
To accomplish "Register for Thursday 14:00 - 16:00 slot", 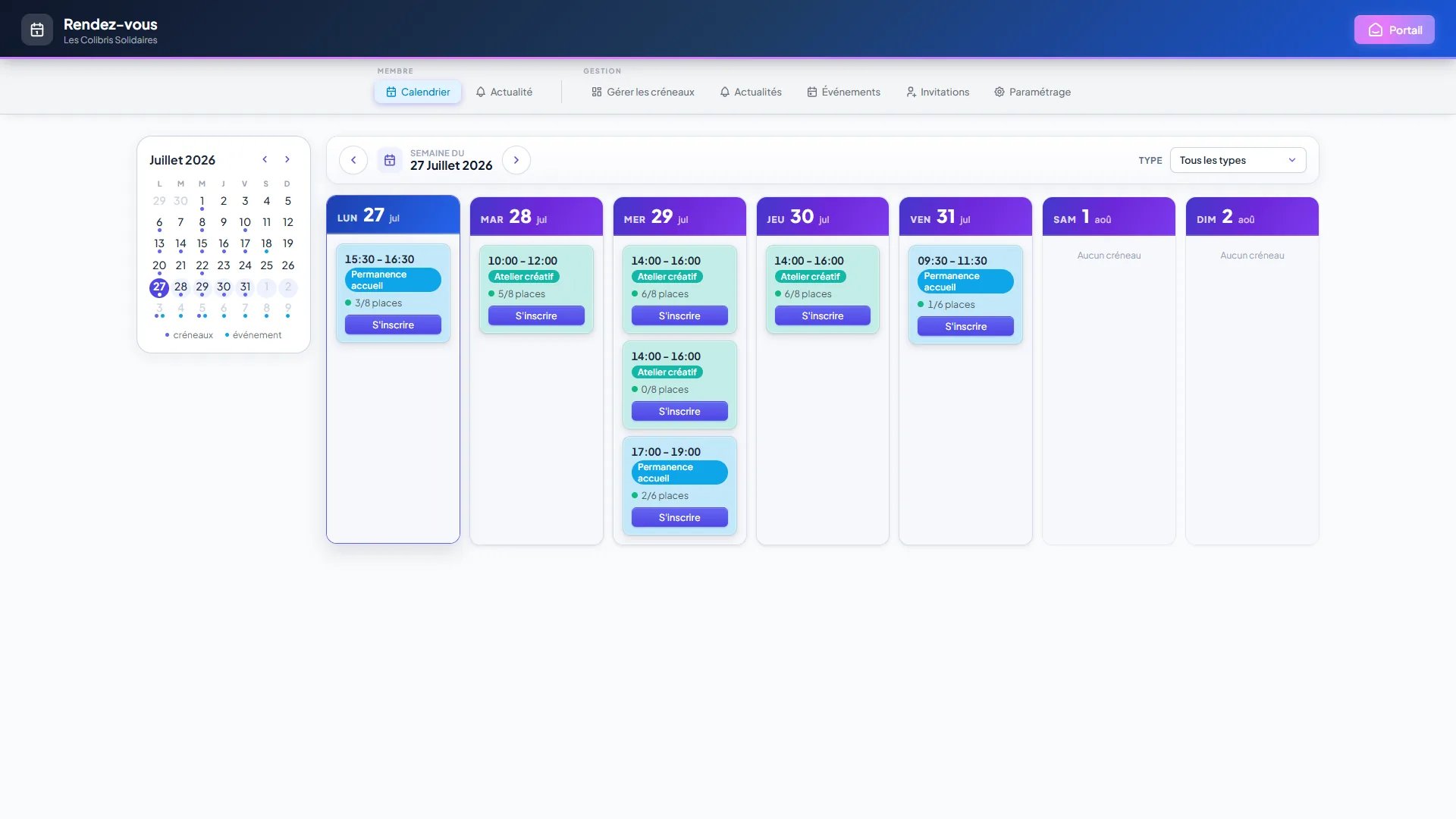I will [x=823, y=315].
